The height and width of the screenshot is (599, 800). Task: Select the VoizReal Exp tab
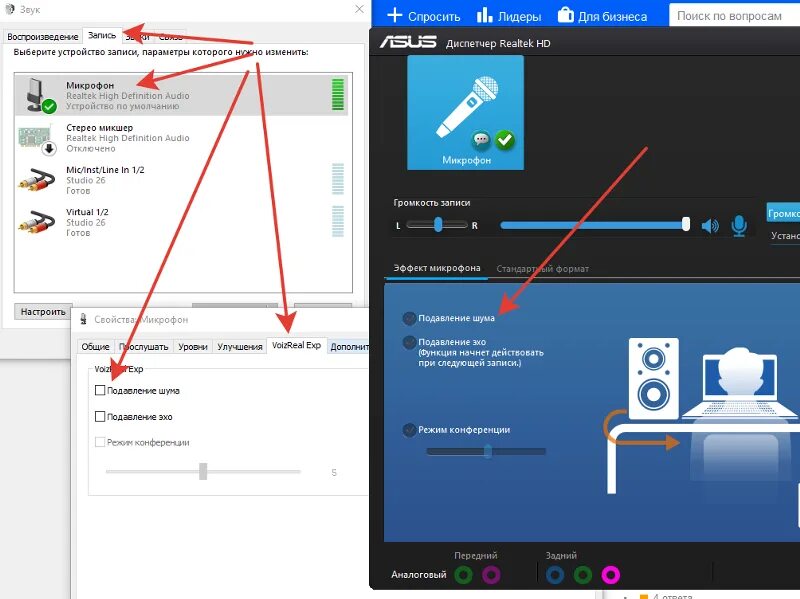click(x=296, y=345)
